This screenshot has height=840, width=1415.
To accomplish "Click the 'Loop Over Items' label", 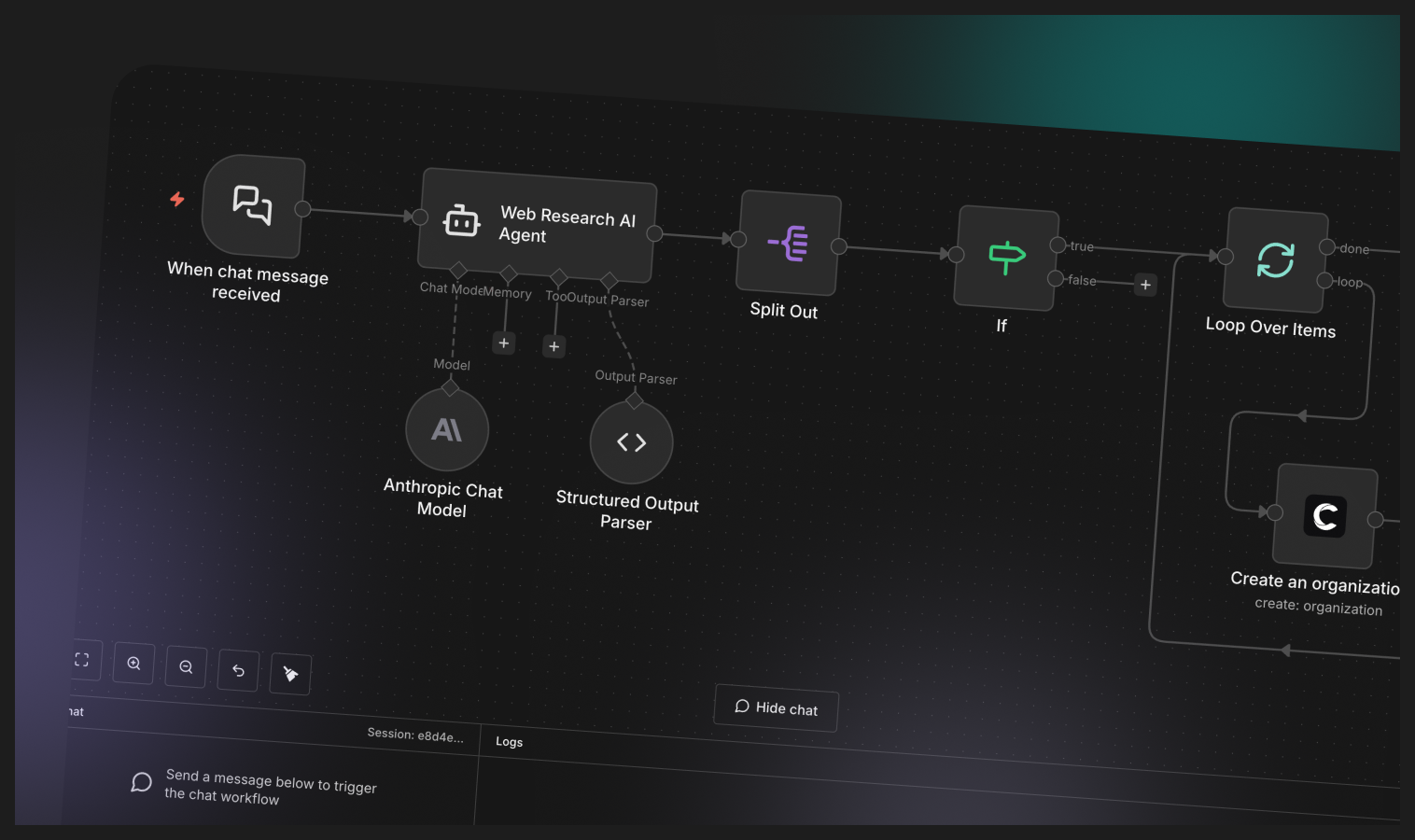I will pos(1270,328).
